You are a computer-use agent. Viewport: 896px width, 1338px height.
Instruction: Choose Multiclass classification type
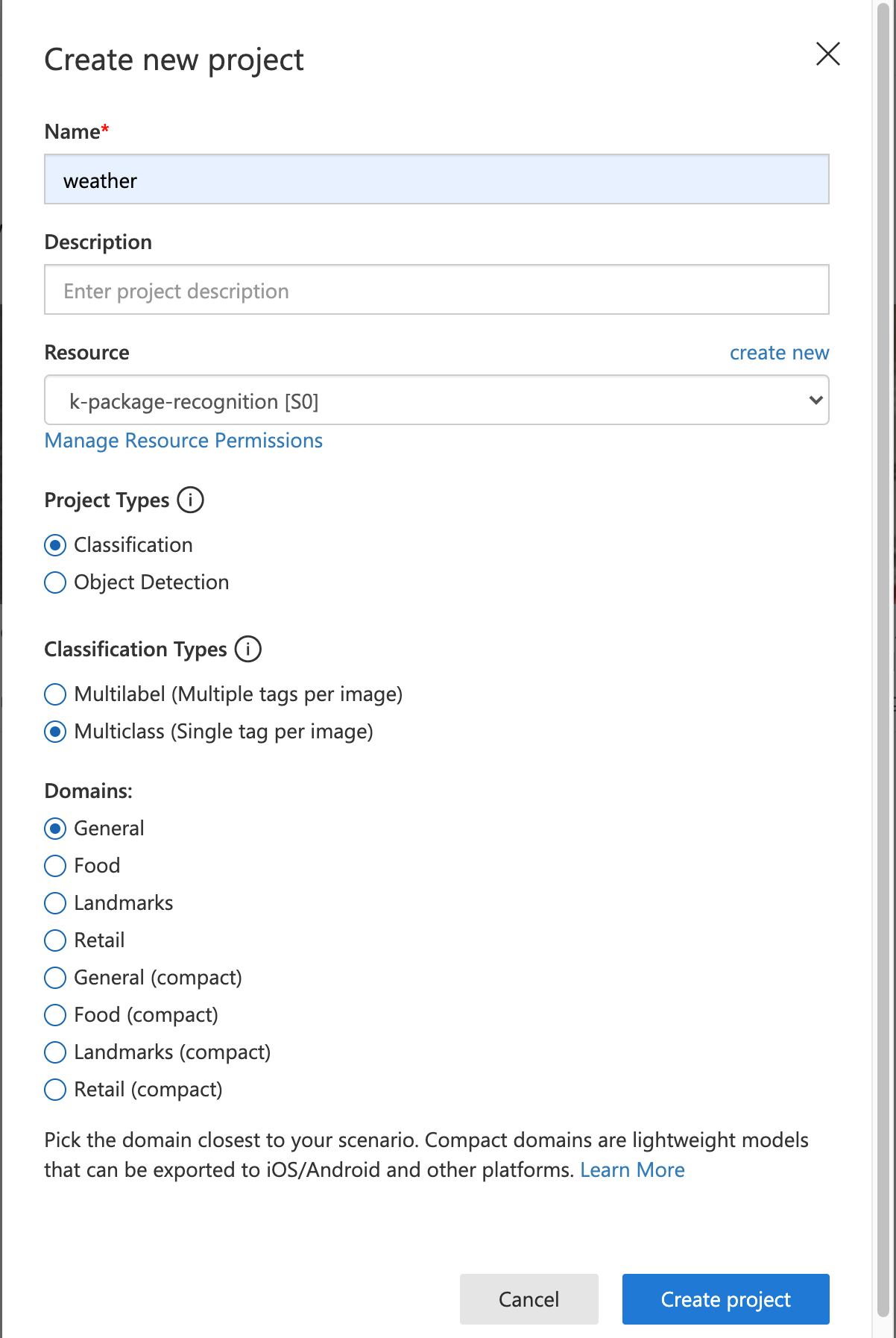[x=55, y=732]
